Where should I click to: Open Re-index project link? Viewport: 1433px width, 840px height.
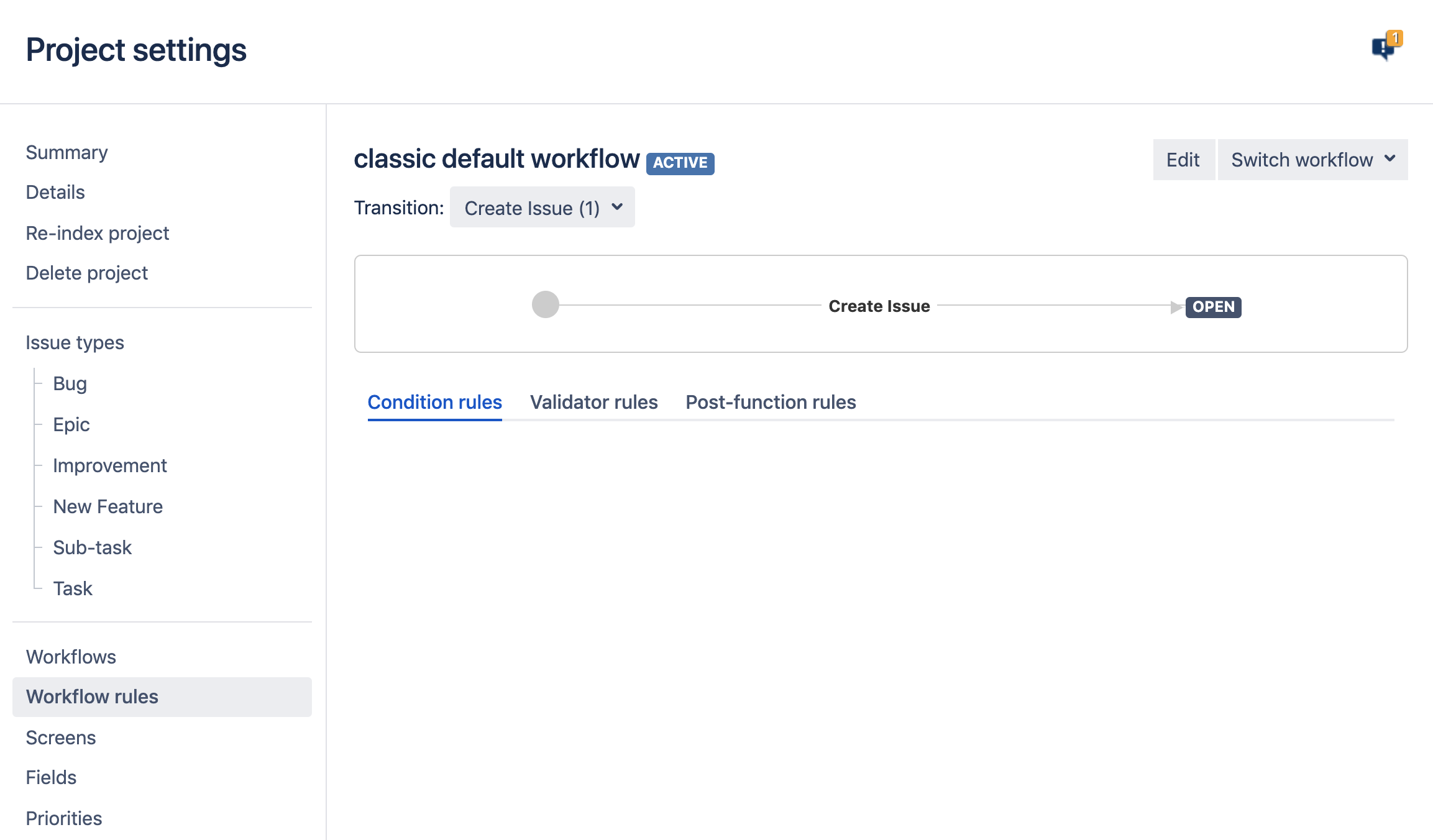click(98, 233)
